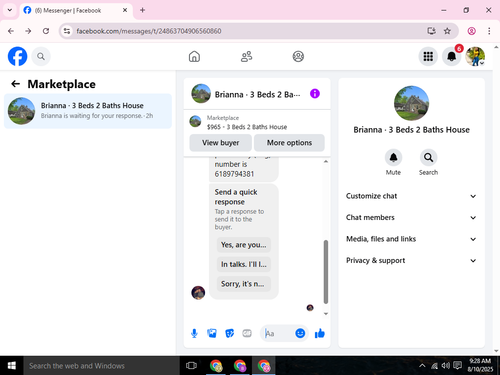Show hidden system tray icons chevron
This screenshot has width=500, height=375.
coord(422,366)
